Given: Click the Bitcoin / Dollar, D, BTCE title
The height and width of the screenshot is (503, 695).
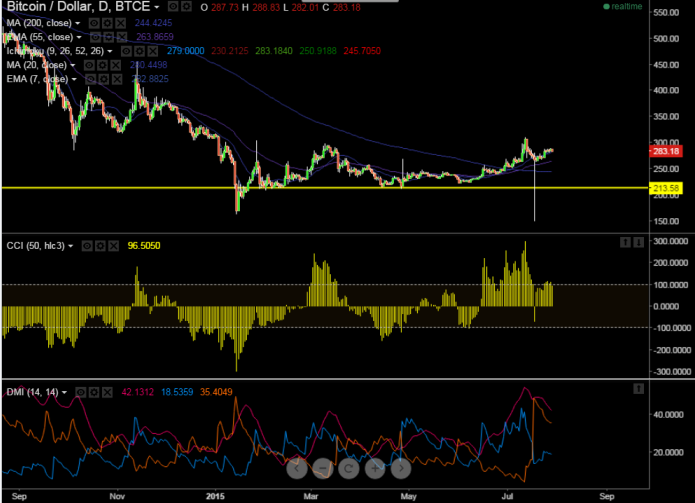Looking at the screenshot, I should click(78, 7).
